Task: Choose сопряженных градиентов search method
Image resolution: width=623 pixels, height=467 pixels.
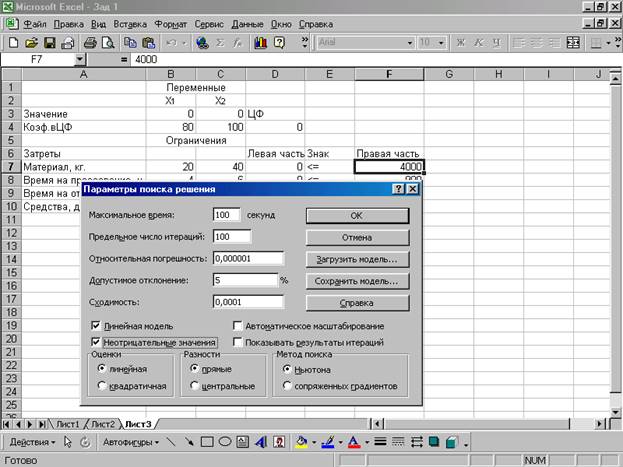Action: click(288, 385)
